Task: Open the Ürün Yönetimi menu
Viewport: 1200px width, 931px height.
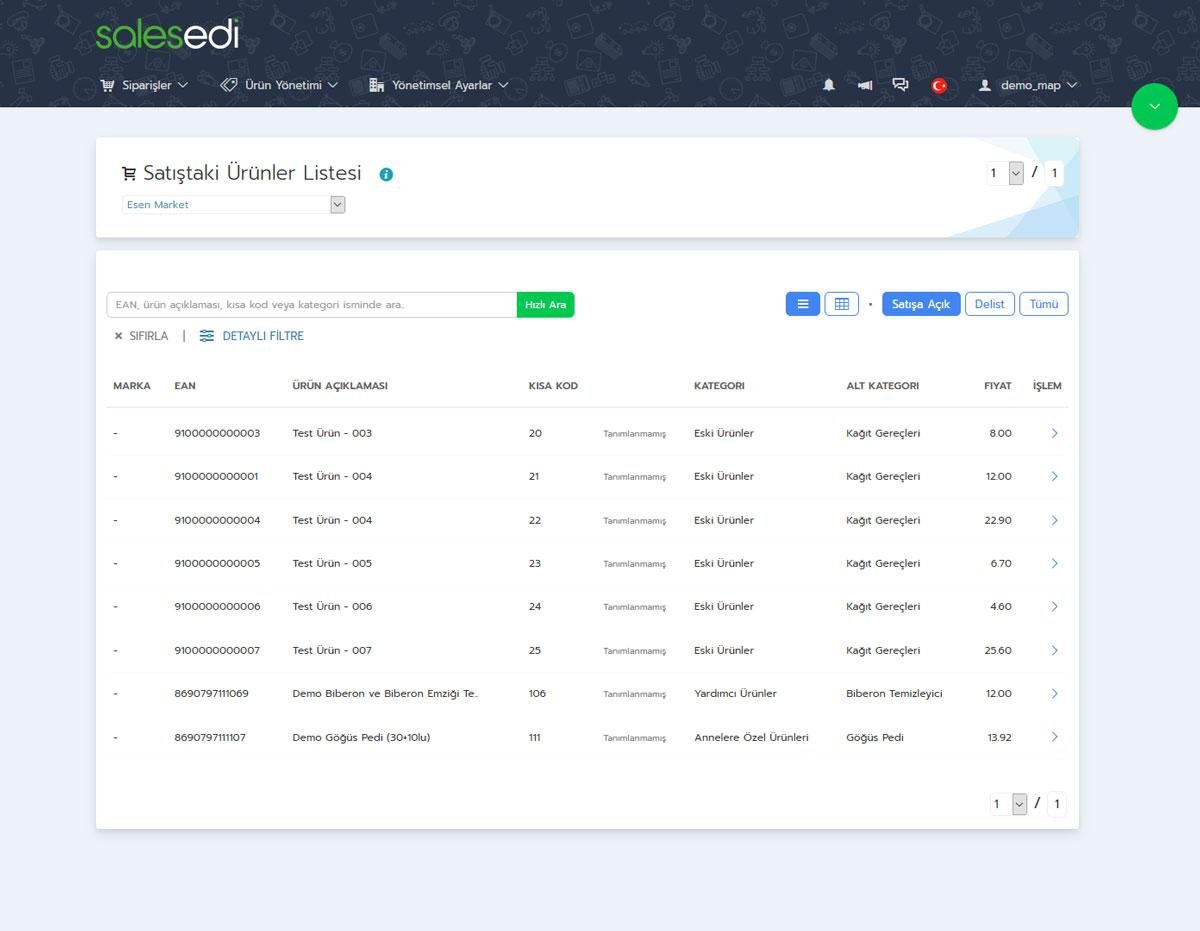Action: pos(279,86)
